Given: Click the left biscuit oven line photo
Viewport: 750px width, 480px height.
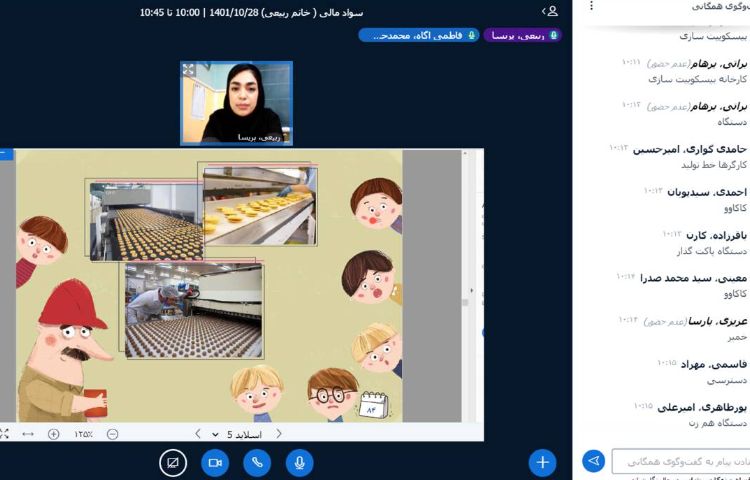Looking at the screenshot, I should pyautogui.click(x=145, y=220).
